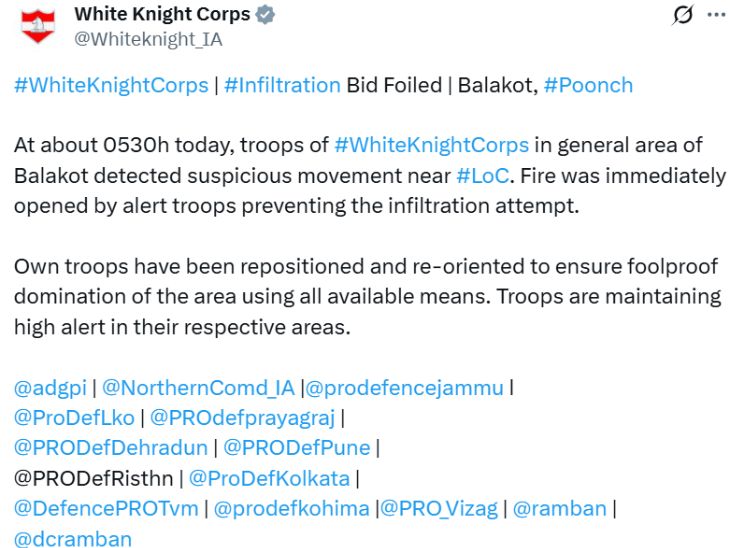Open the @PRODefPune mention
730x548 pixels.
coord(297,448)
